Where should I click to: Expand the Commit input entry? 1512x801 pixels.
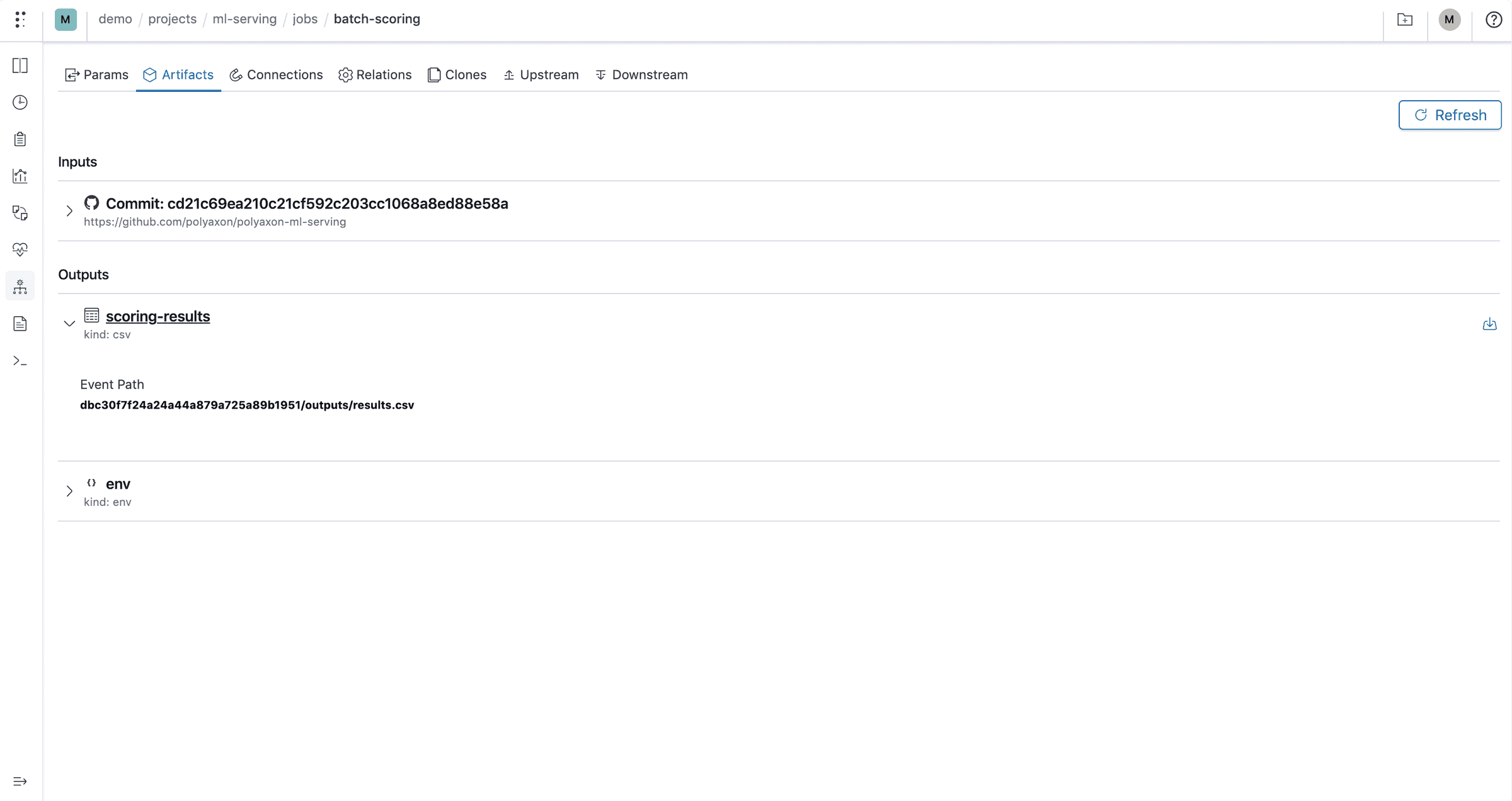pyautogui.click(x=69, y=210)
